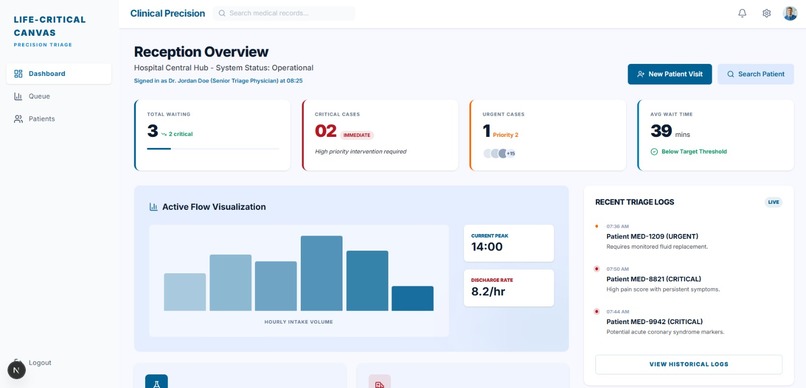Viewport: 806px width, 388px height.
Task: Open the Patients menu item
Action: click(59, 119)
